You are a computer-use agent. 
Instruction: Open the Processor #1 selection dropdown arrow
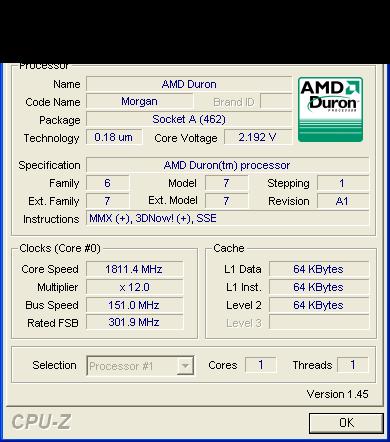click(x=185, y=366)
